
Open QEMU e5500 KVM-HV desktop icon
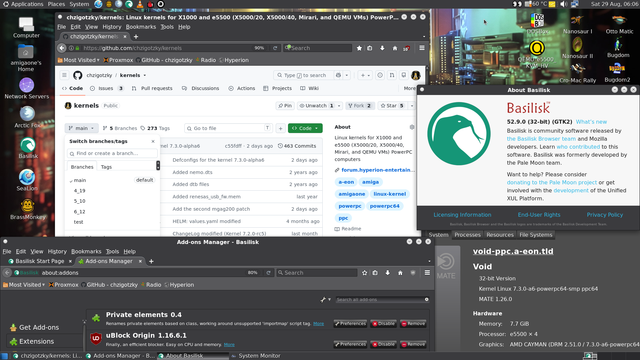point(536,53)
